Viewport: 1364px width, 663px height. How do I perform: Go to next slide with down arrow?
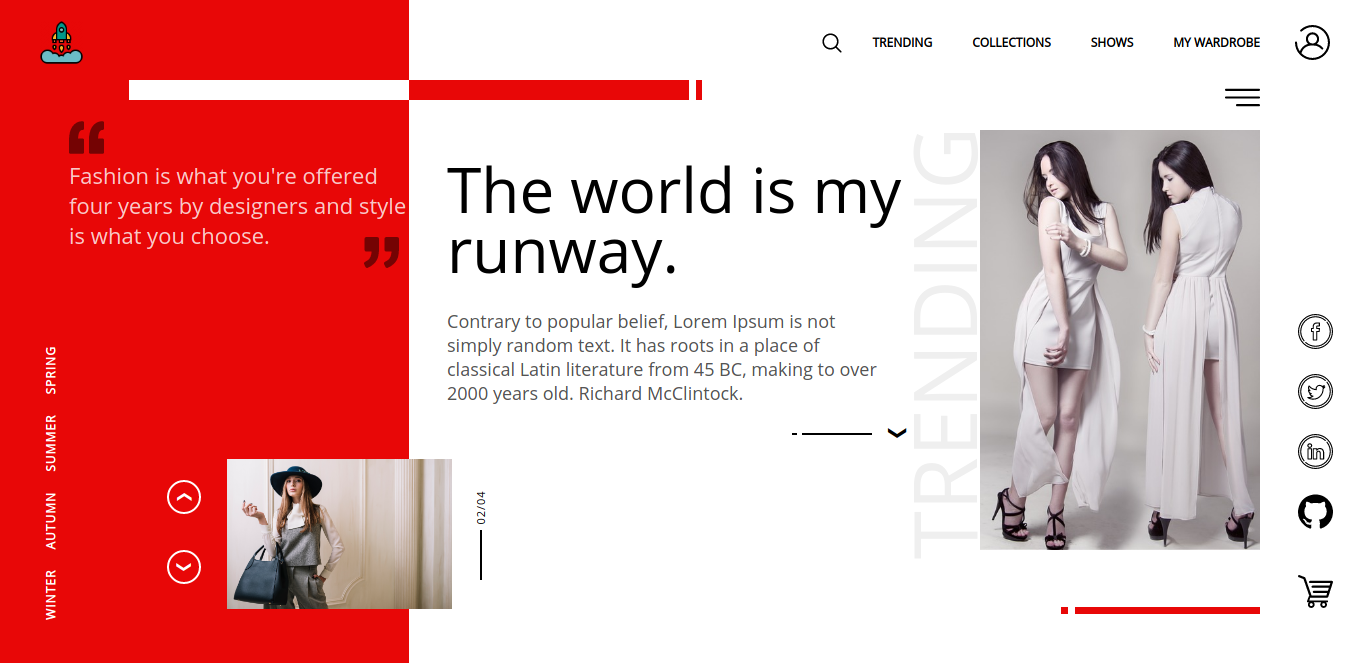184,567
